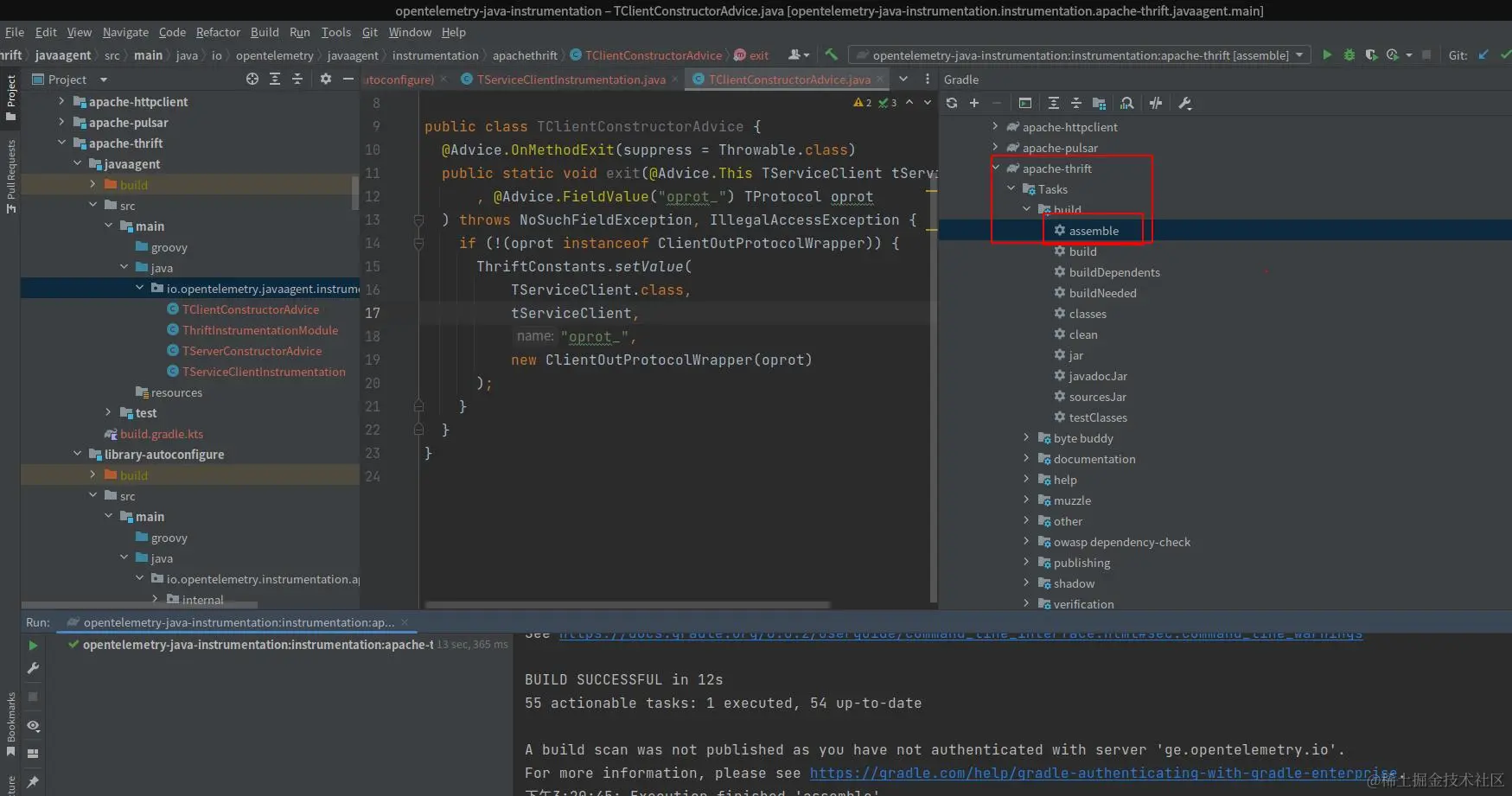Screen dimensions: 1512x796
Task: Show hidden editor tabs chevron
Action: click(903, 79)
